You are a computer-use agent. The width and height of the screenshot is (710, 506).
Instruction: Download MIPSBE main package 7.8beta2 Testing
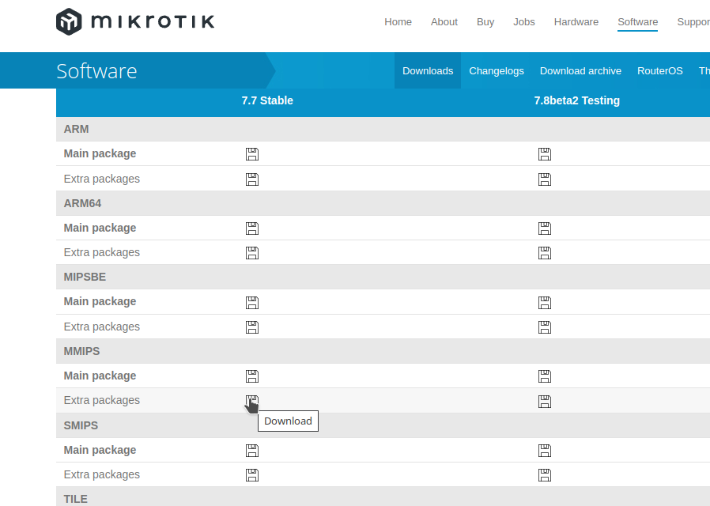pyautogui.click(x=544, y=302)
